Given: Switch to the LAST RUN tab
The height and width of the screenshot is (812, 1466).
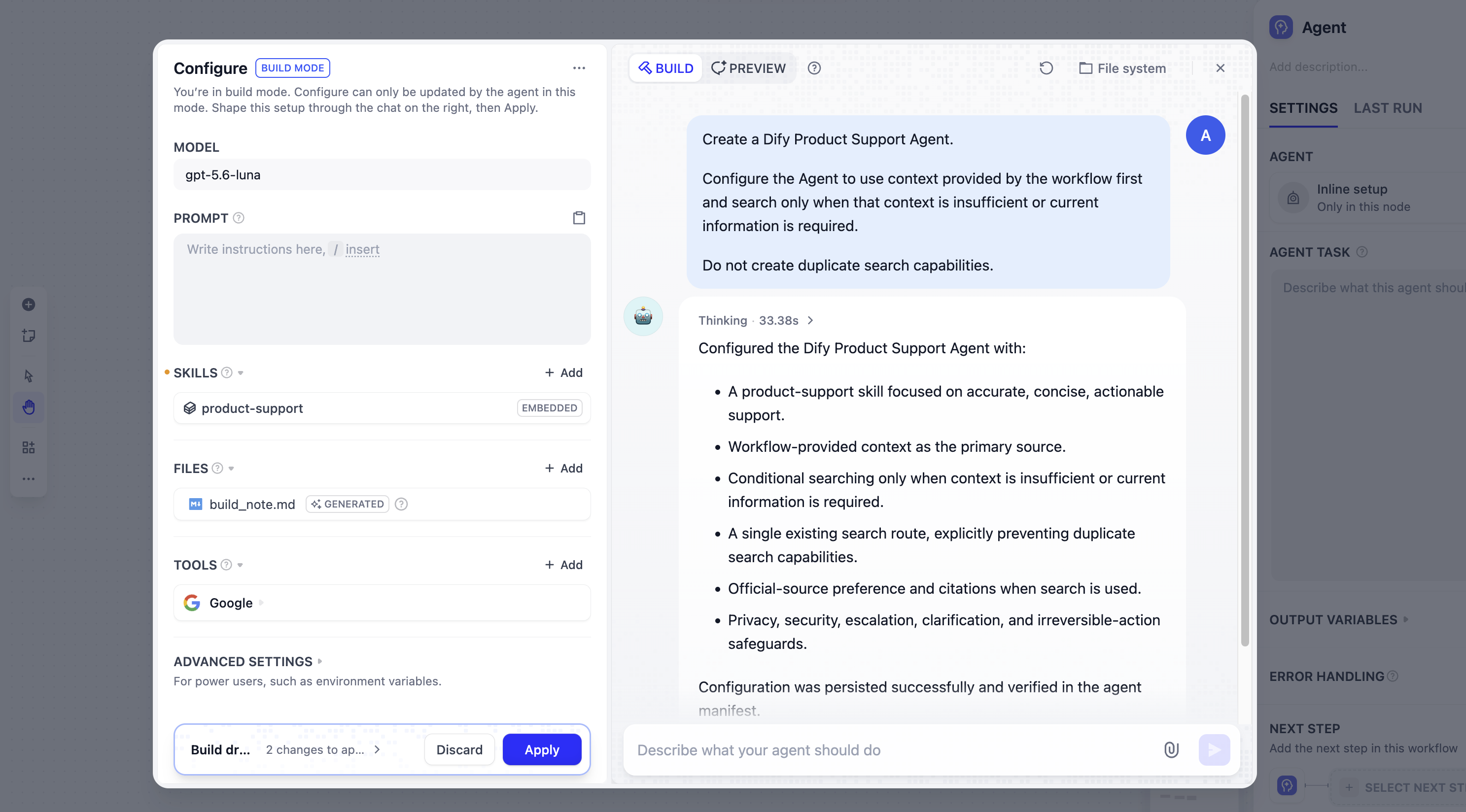Looking at the screenshot, I should [x=1388, y=108].
